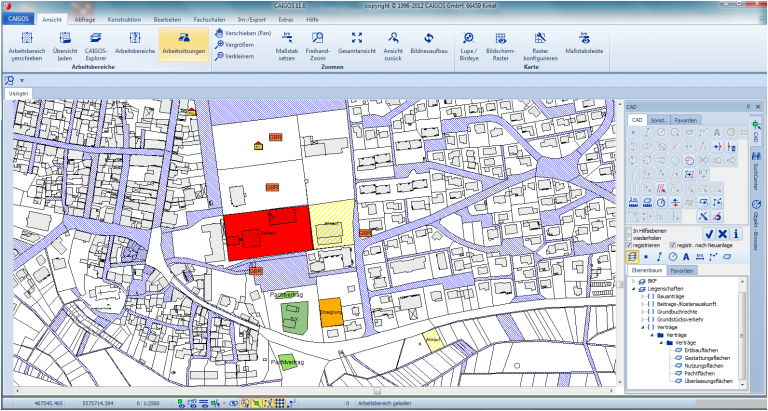Click the Arbeitssitzungen button

click(183, 42)
